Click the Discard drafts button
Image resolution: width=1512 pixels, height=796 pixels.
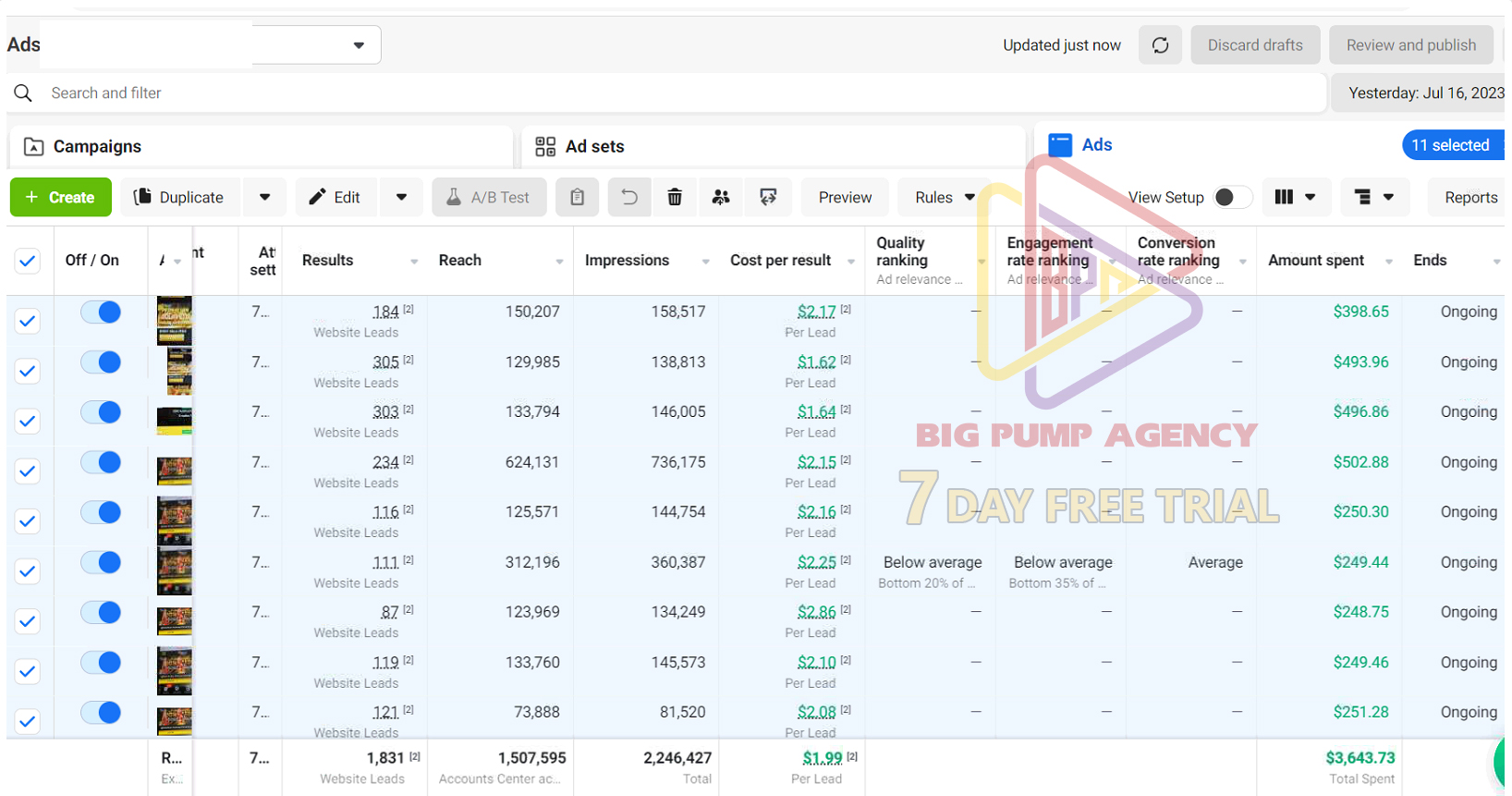(x=1255, y=45)
